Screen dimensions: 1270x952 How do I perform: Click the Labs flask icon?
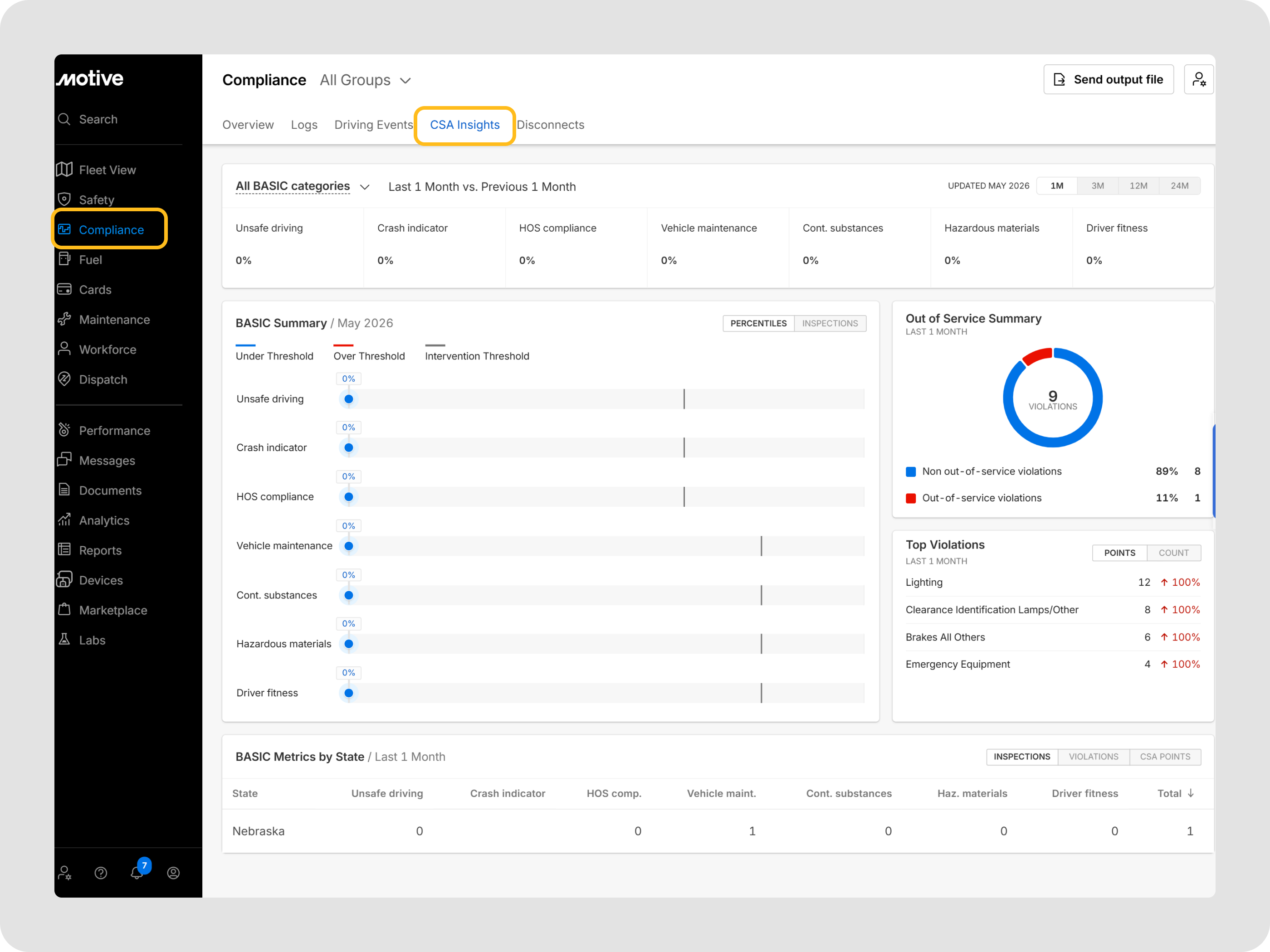[x=64, y=639]
